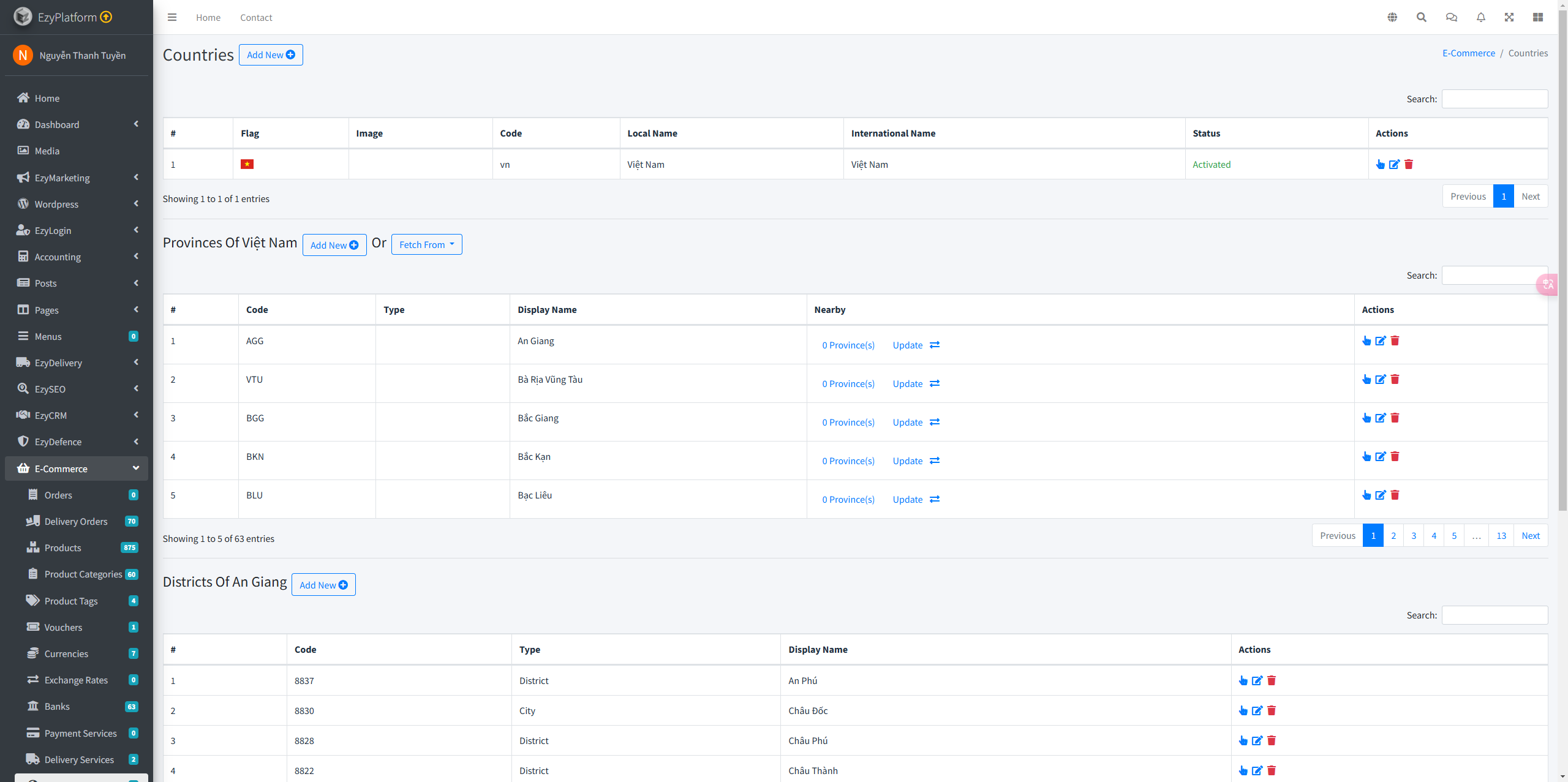The image size is (1568, 782).
Task: Go to page 13 of provinces
Action: tap(1501, 535)
